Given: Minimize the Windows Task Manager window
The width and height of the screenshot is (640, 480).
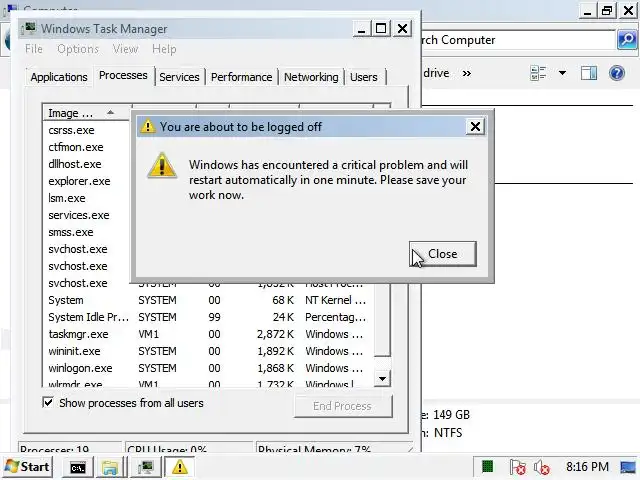Looking at the screenshot, I should point(361,29).
